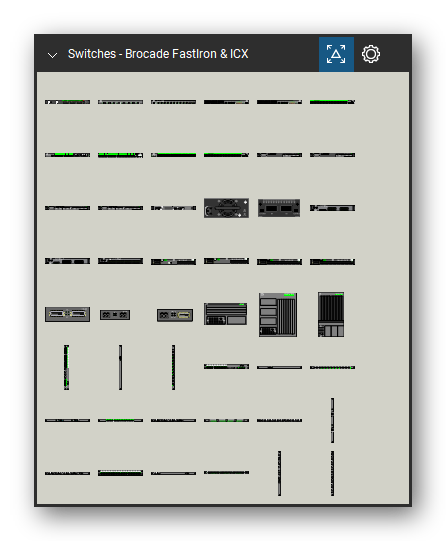Image resolution: width=446 pixels, height=541 pixels.
Task: Select the dark module with two large ports
Action: pos(279,208)
